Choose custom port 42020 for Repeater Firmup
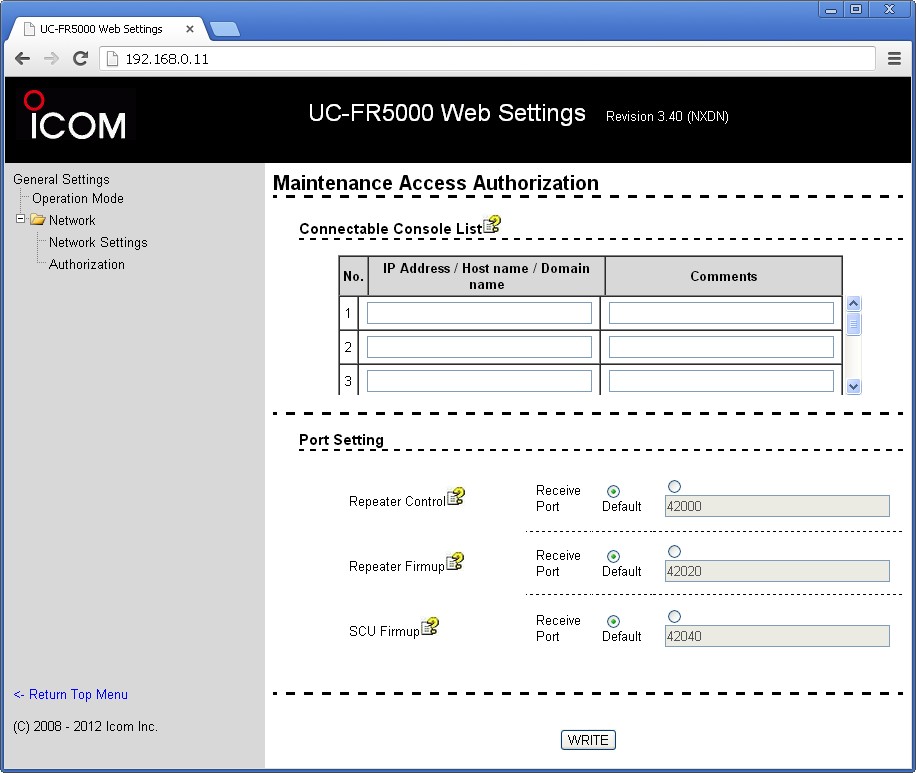This screenshot has width=916, height=773. tap(674, 551)
